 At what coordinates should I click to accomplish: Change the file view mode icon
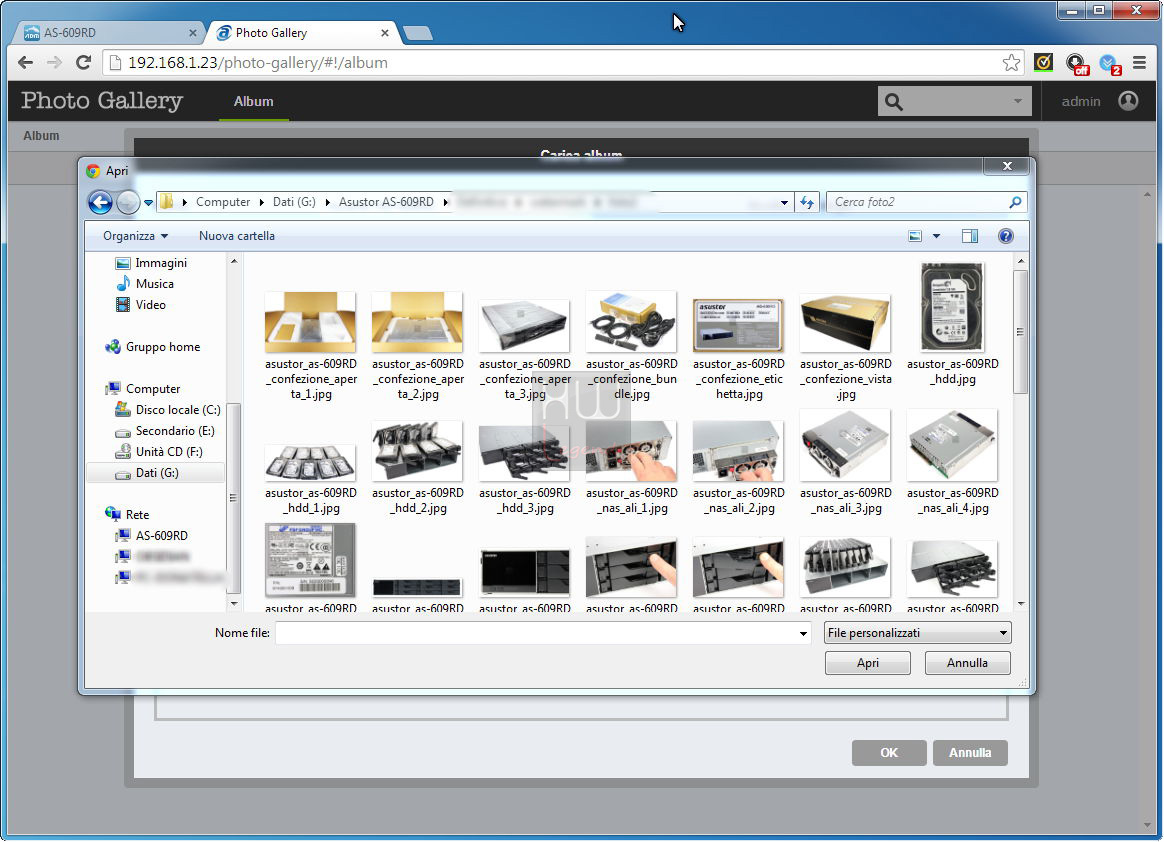pos(915,236)
